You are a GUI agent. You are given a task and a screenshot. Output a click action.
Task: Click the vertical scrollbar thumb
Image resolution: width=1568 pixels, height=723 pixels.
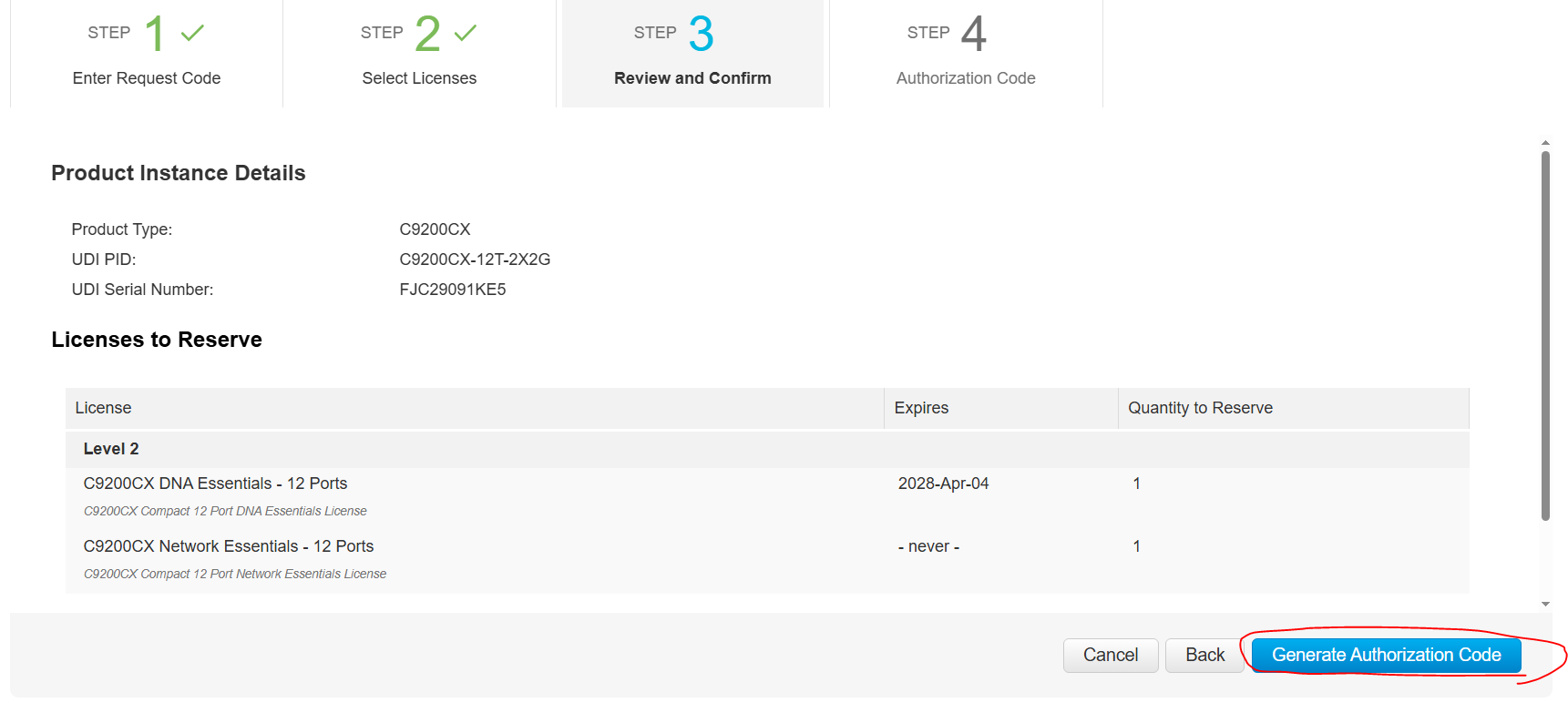(x=1545, y=336)
